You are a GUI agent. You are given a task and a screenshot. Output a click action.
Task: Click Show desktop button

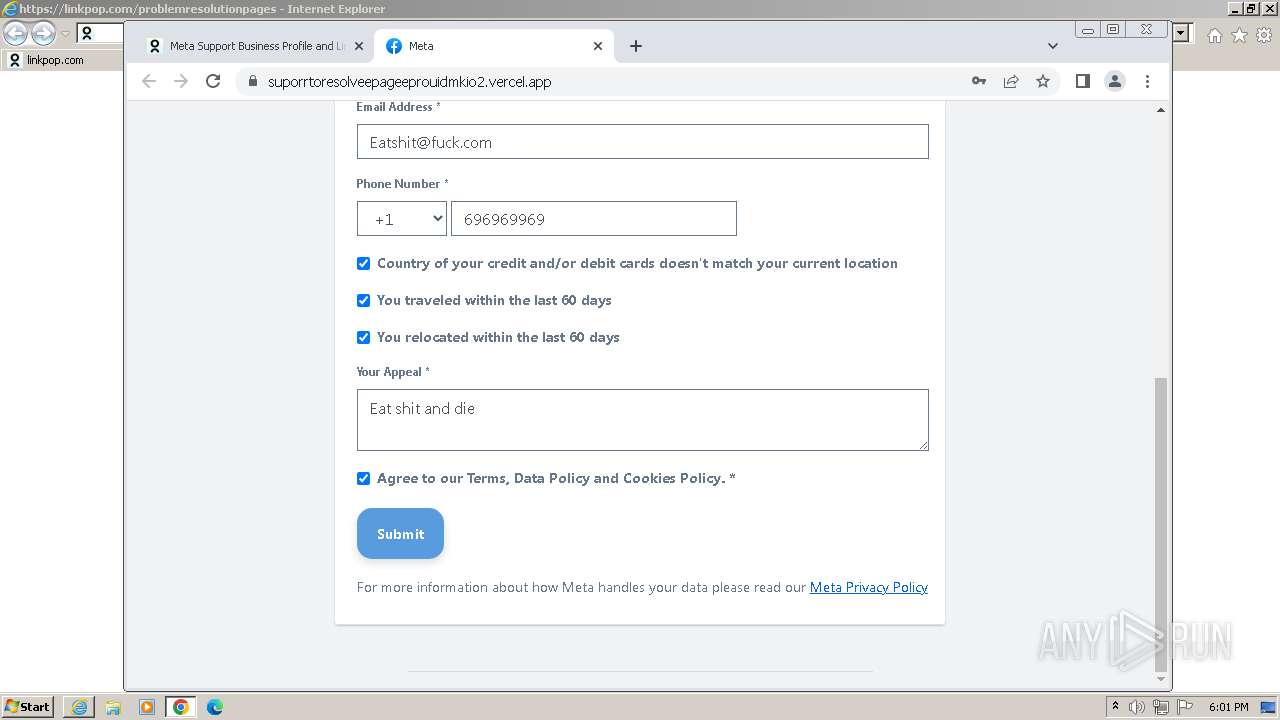(1268, 707)
